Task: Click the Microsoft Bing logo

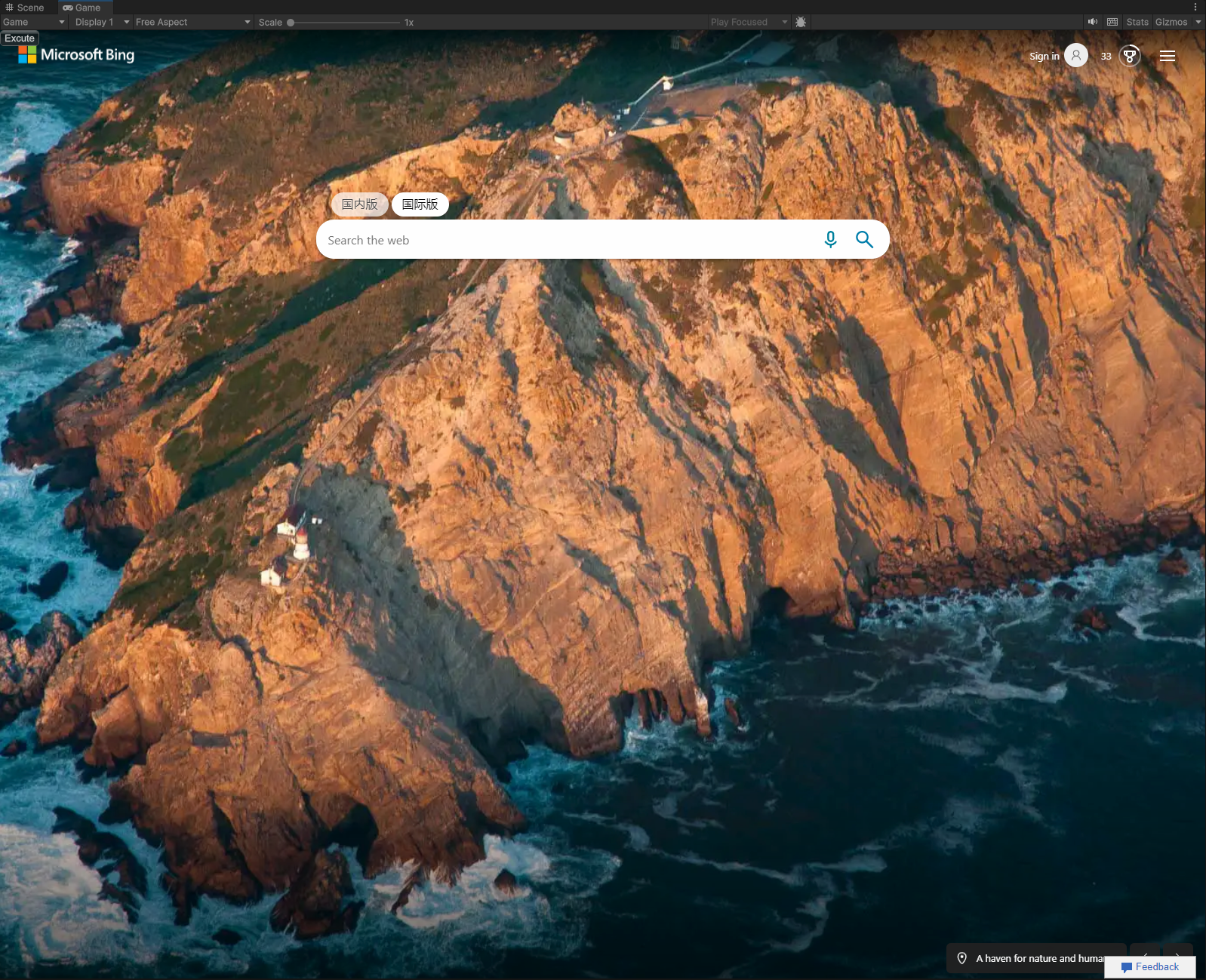Action: (77, 55)
